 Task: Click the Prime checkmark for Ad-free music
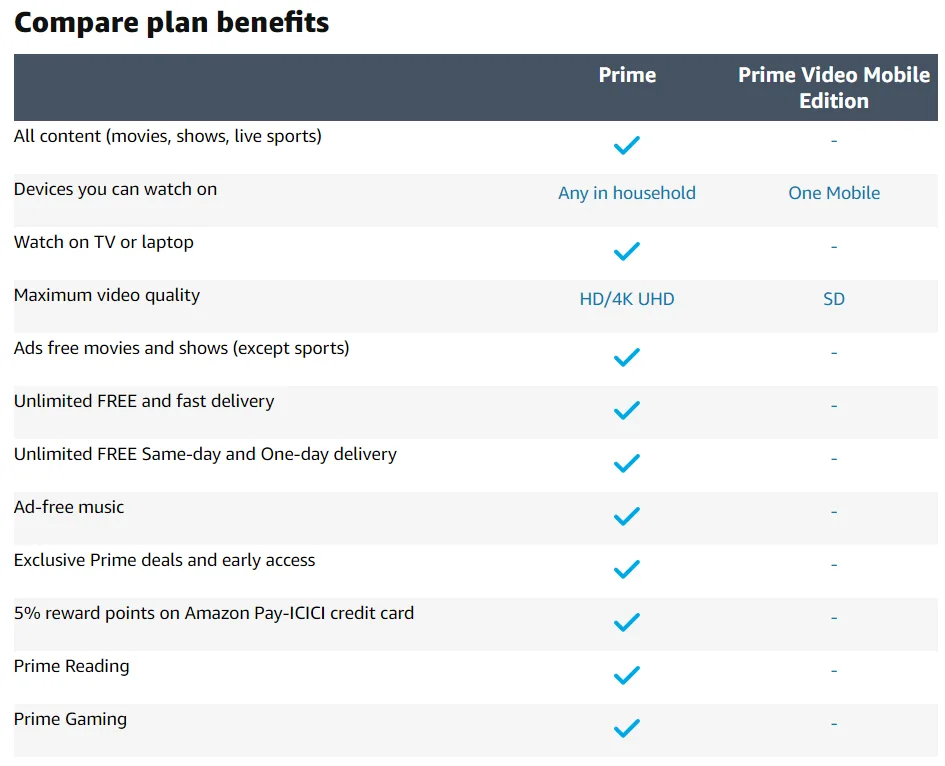626,517
